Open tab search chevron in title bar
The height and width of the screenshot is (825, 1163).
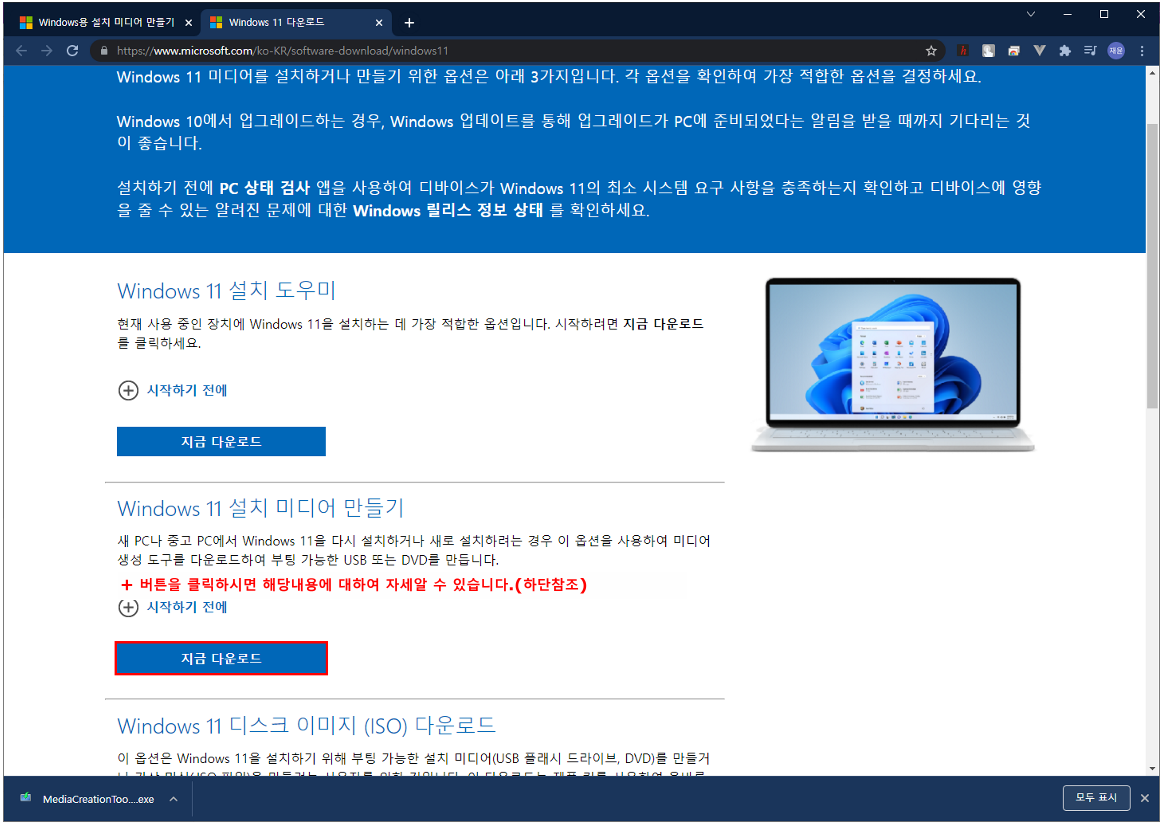click(x=1030, y=14)
